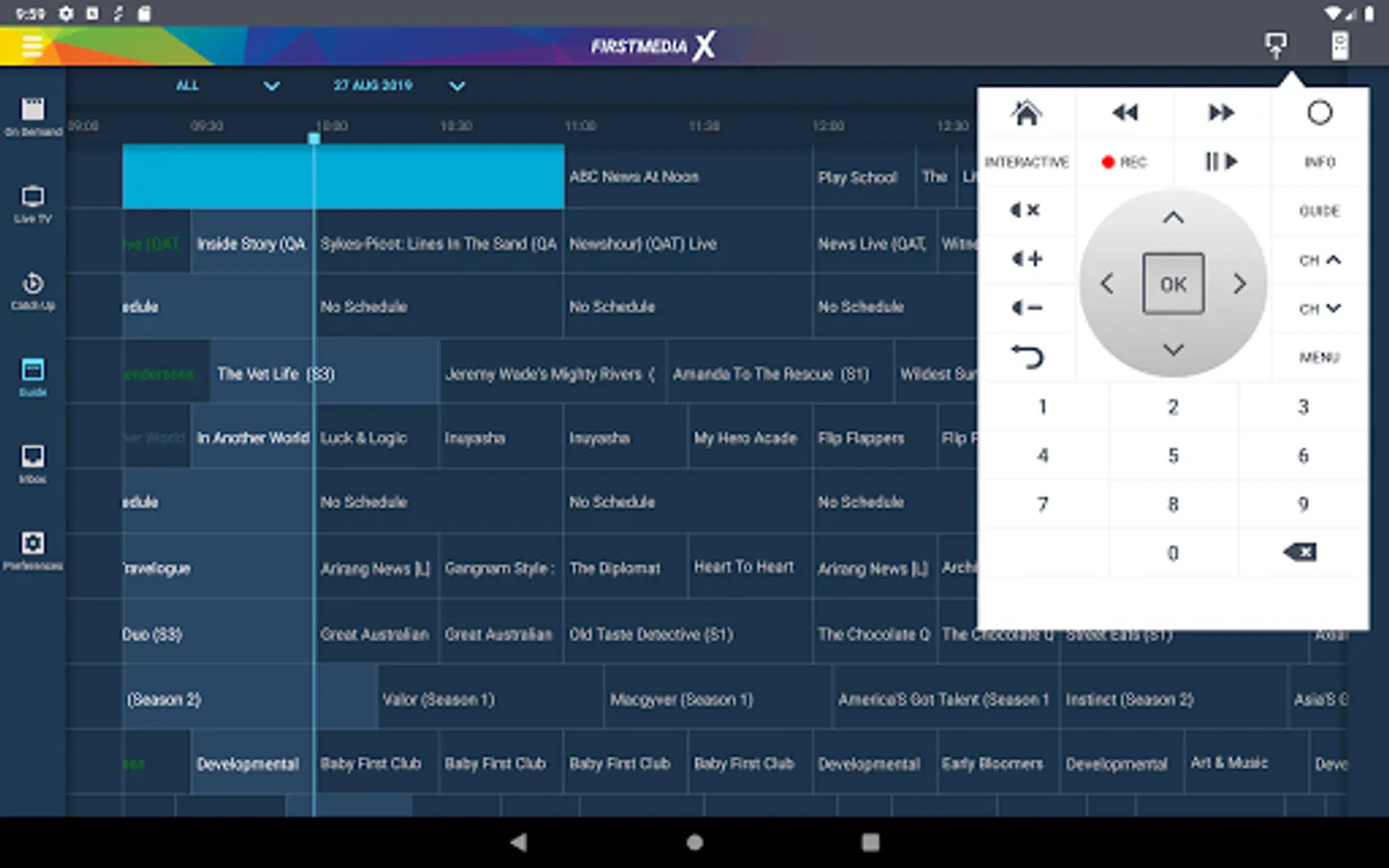Select Jeremy Wade's Mighty Rivers program
1389x868 pixels.
pyautogui.click(x=552, y=373)
